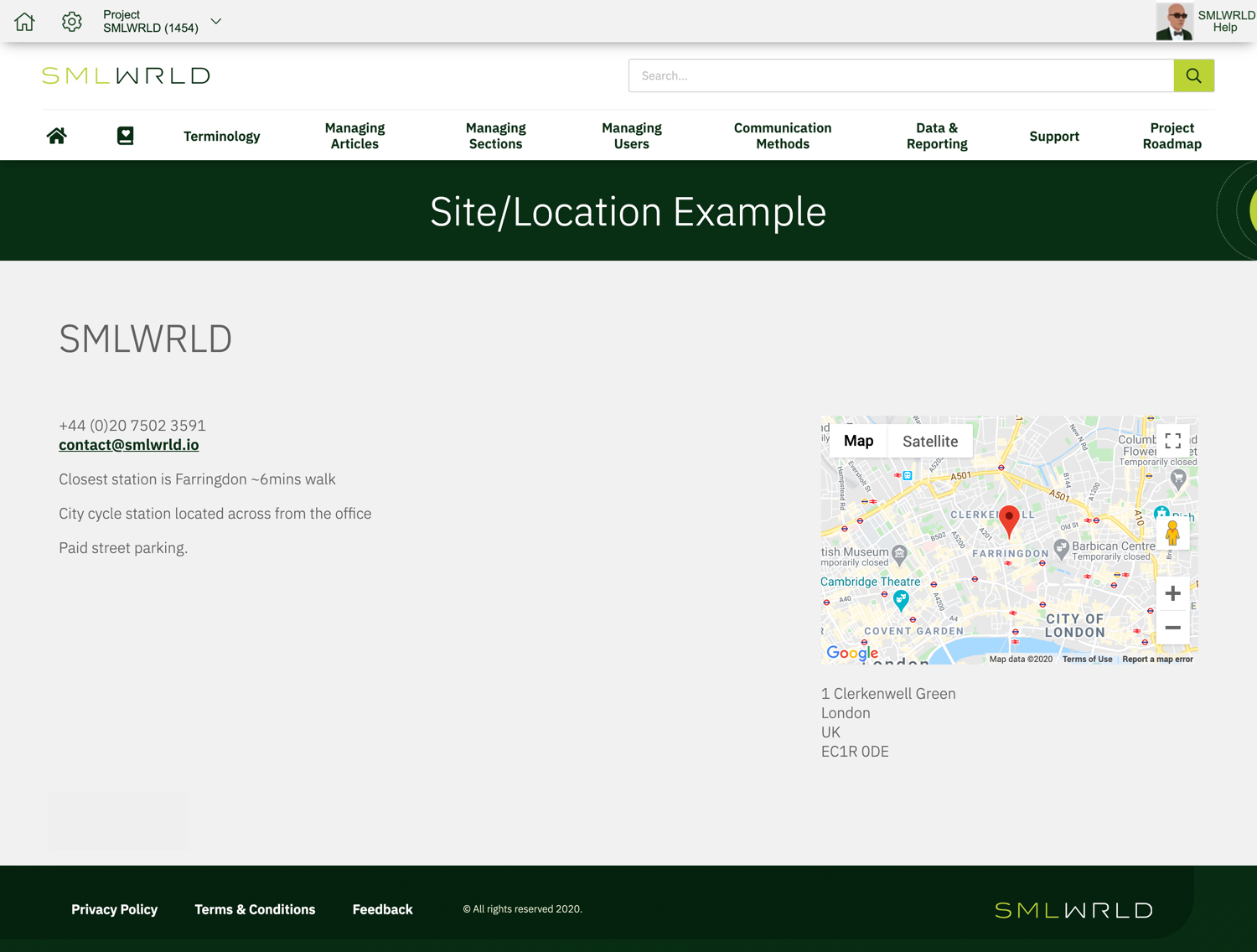Open the Terms & Conditions footer link
The width and height of the screenshot is (1257, 952).
click(x=256, y=909)
